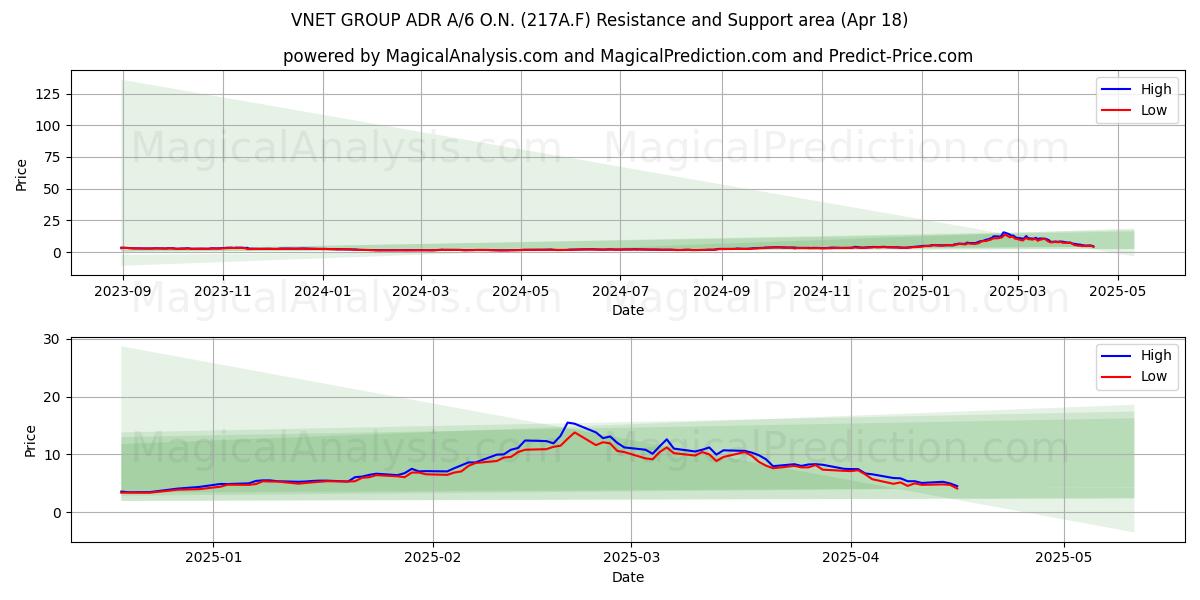This screenshot has height=600, width=1200.
Task: Click the '2024-01' tick label on top chart
Action: click(x=323, y=291)
